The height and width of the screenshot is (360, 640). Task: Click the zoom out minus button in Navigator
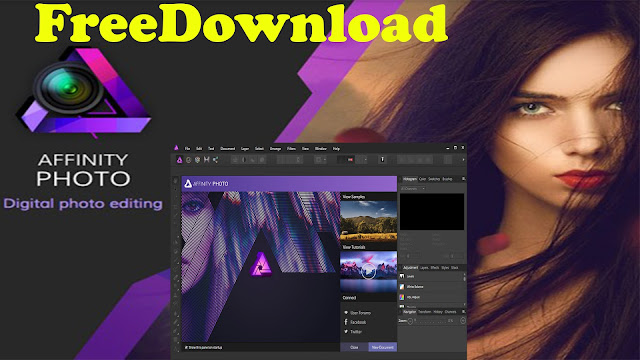410,321
